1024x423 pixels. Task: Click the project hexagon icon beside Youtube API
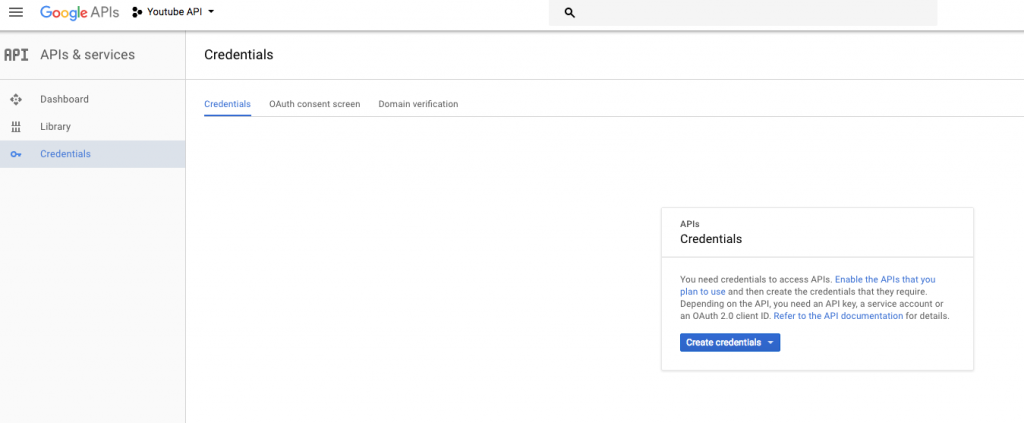tap(137, 12)
